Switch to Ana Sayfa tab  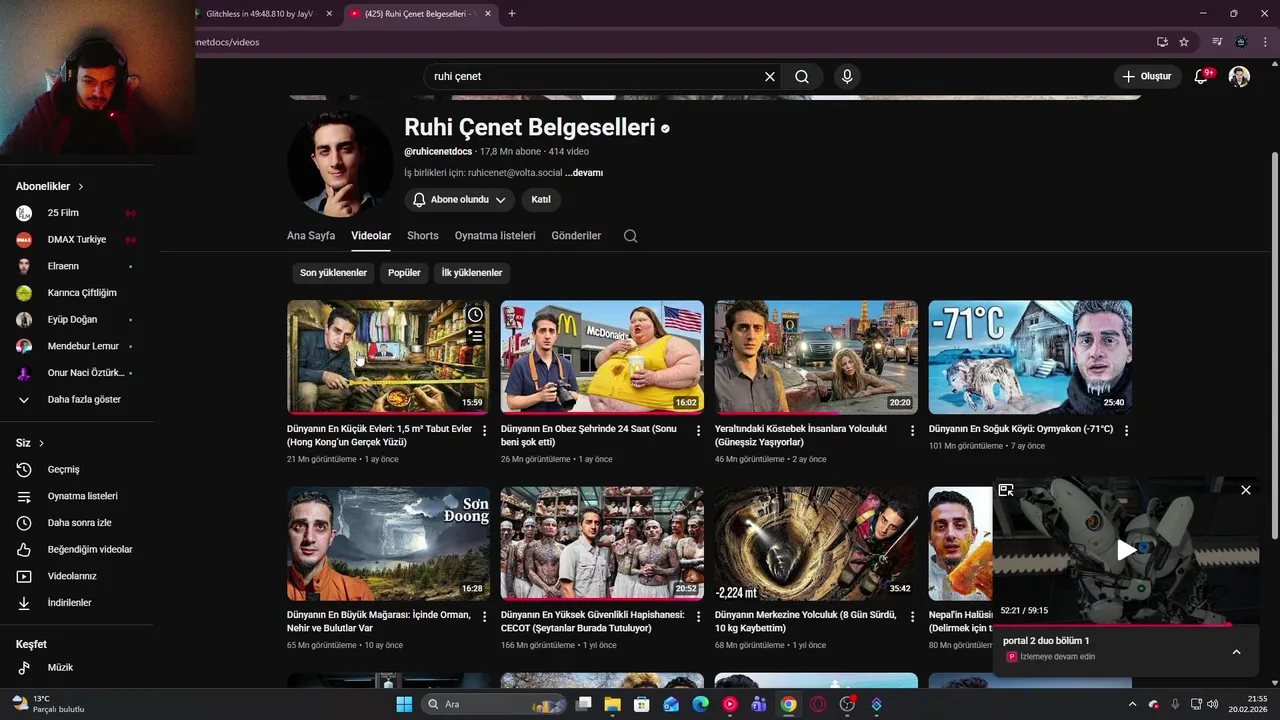click(x=311, y=236)
